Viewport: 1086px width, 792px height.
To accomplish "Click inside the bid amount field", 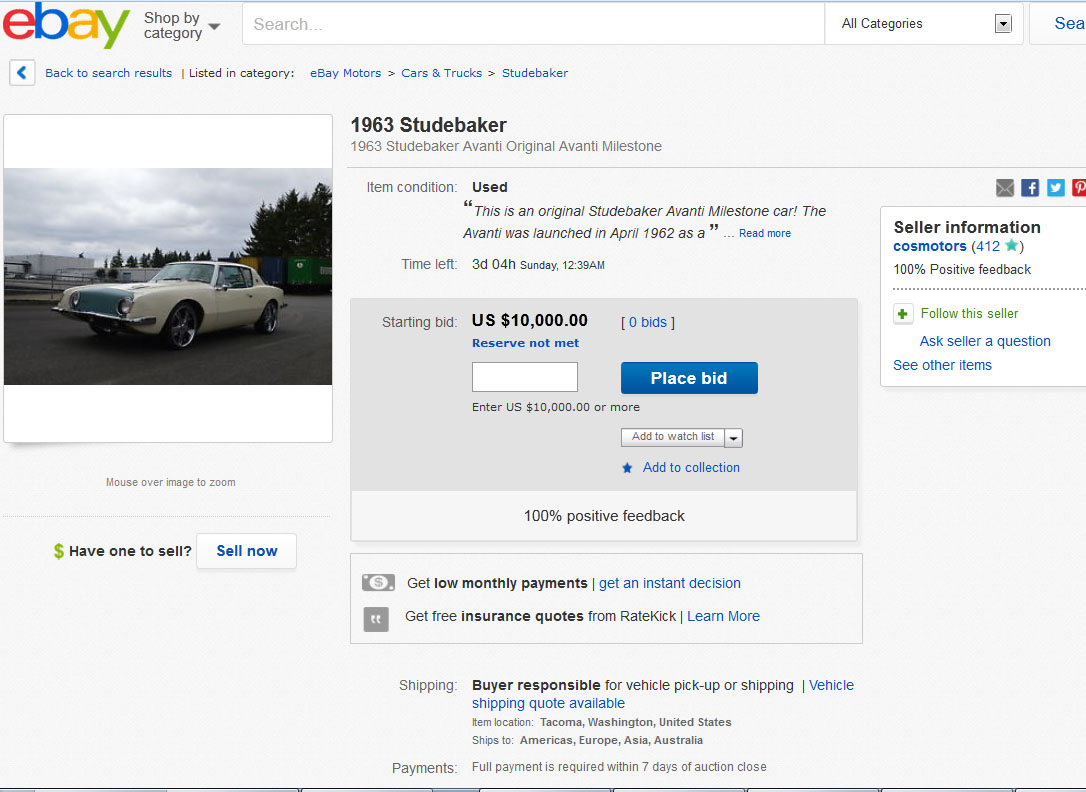I will point(525,377).
